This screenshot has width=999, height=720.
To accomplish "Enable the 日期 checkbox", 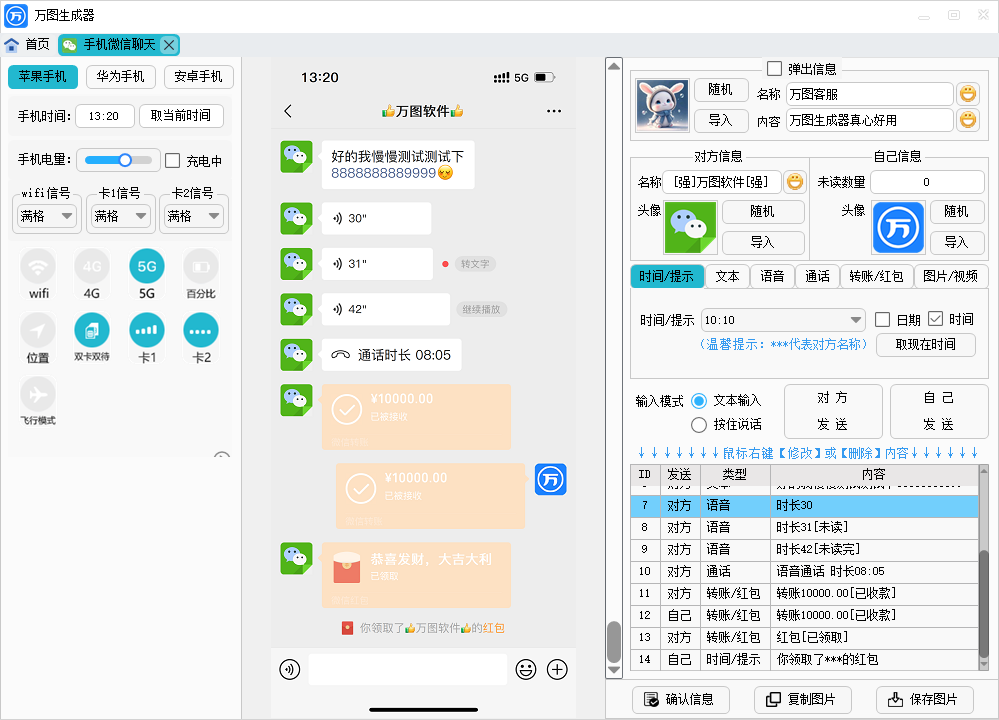I will pos(882,319).
